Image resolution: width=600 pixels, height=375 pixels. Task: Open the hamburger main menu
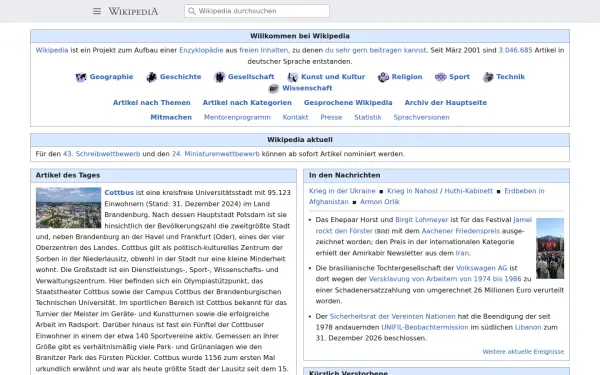pos(97,11)
